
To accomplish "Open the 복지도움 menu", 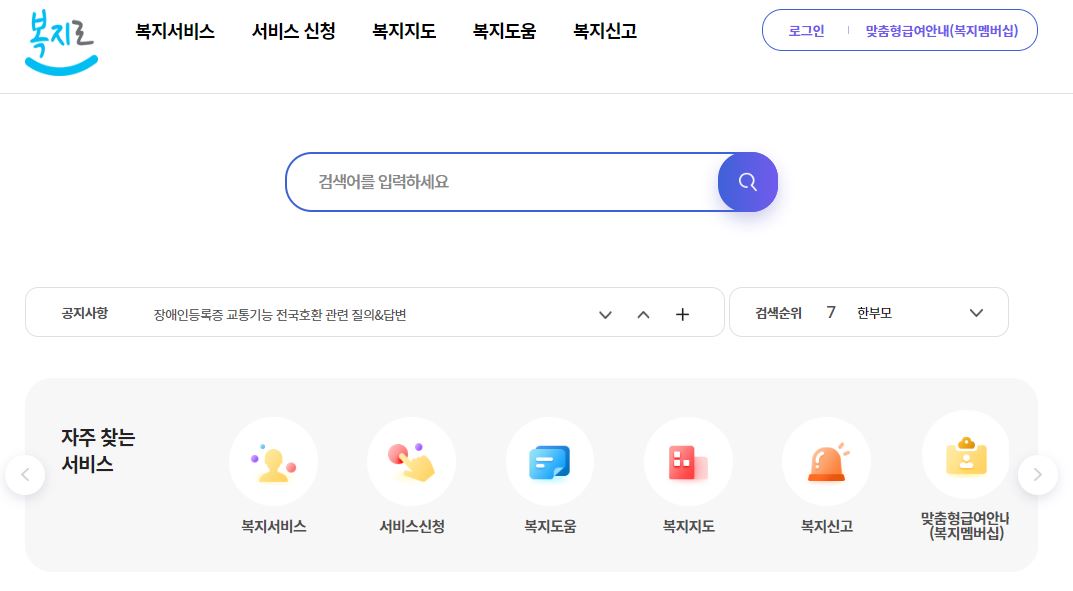I will (x=504, y=31).
